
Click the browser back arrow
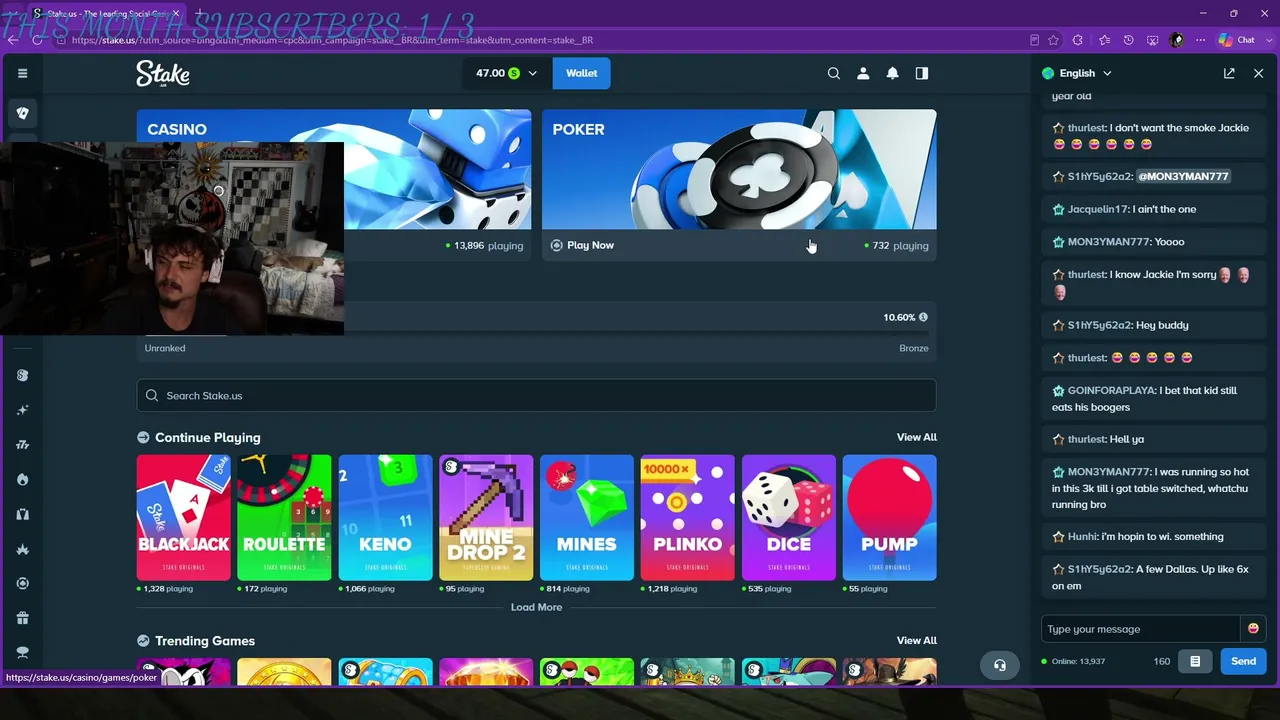13,40
